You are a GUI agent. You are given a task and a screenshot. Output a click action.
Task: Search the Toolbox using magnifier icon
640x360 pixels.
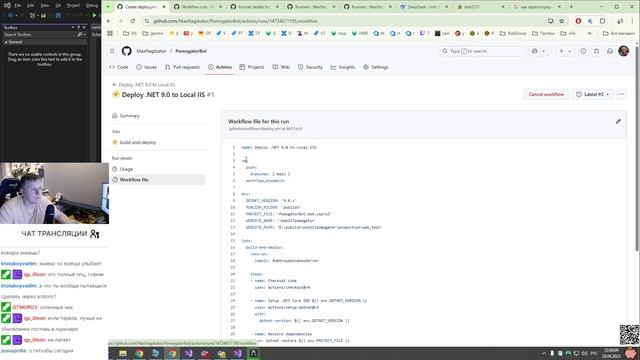(x=80, y=35)
